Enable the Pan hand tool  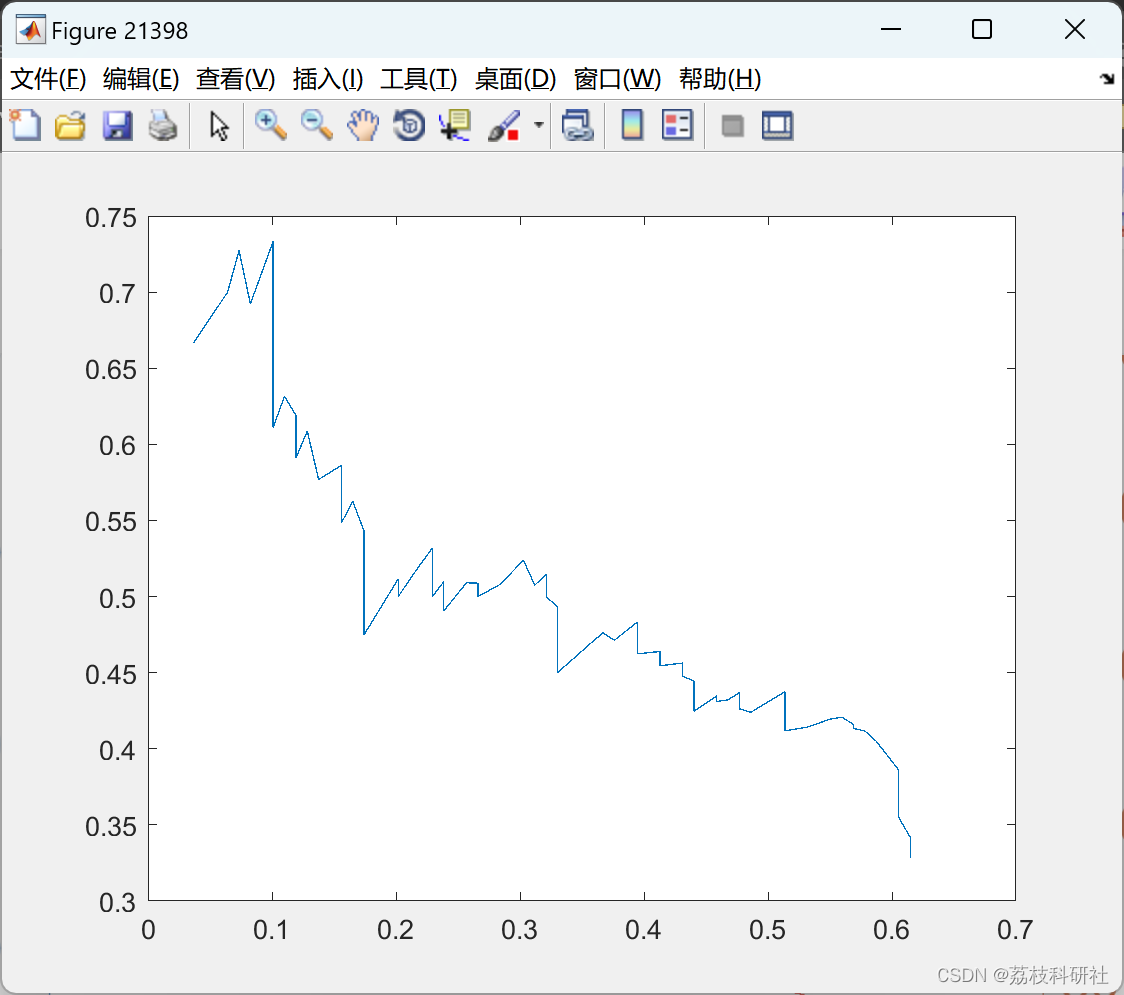pos(363,126)
